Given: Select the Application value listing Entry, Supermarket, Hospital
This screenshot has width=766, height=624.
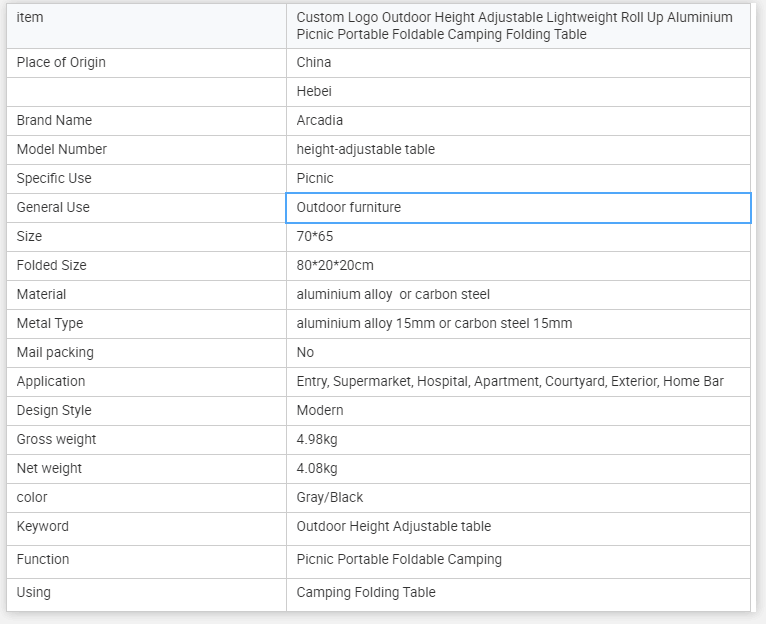Looking at the screenshot, I should point(510,381).
